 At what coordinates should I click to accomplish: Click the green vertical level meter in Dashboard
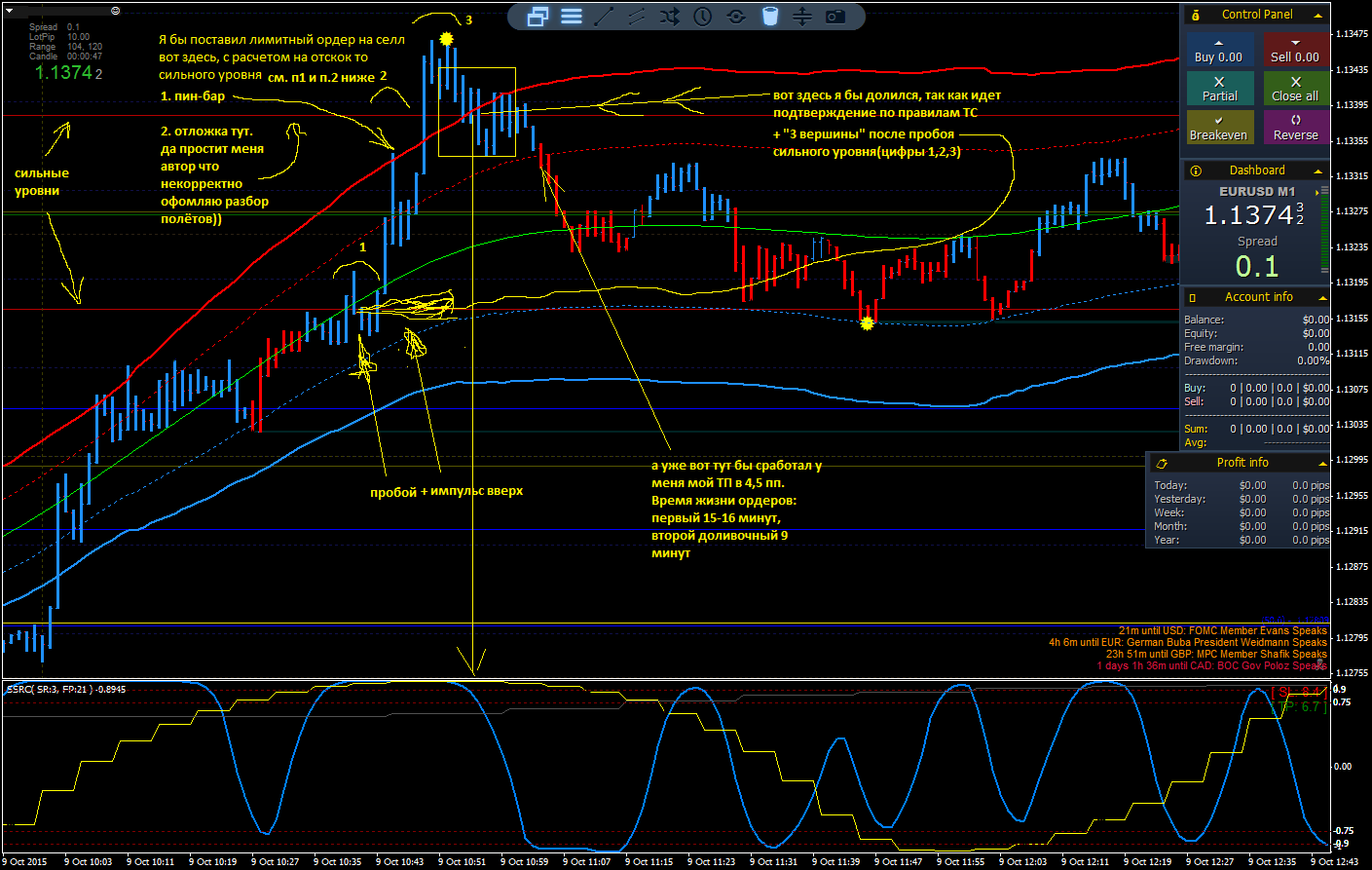(1324, 231)
